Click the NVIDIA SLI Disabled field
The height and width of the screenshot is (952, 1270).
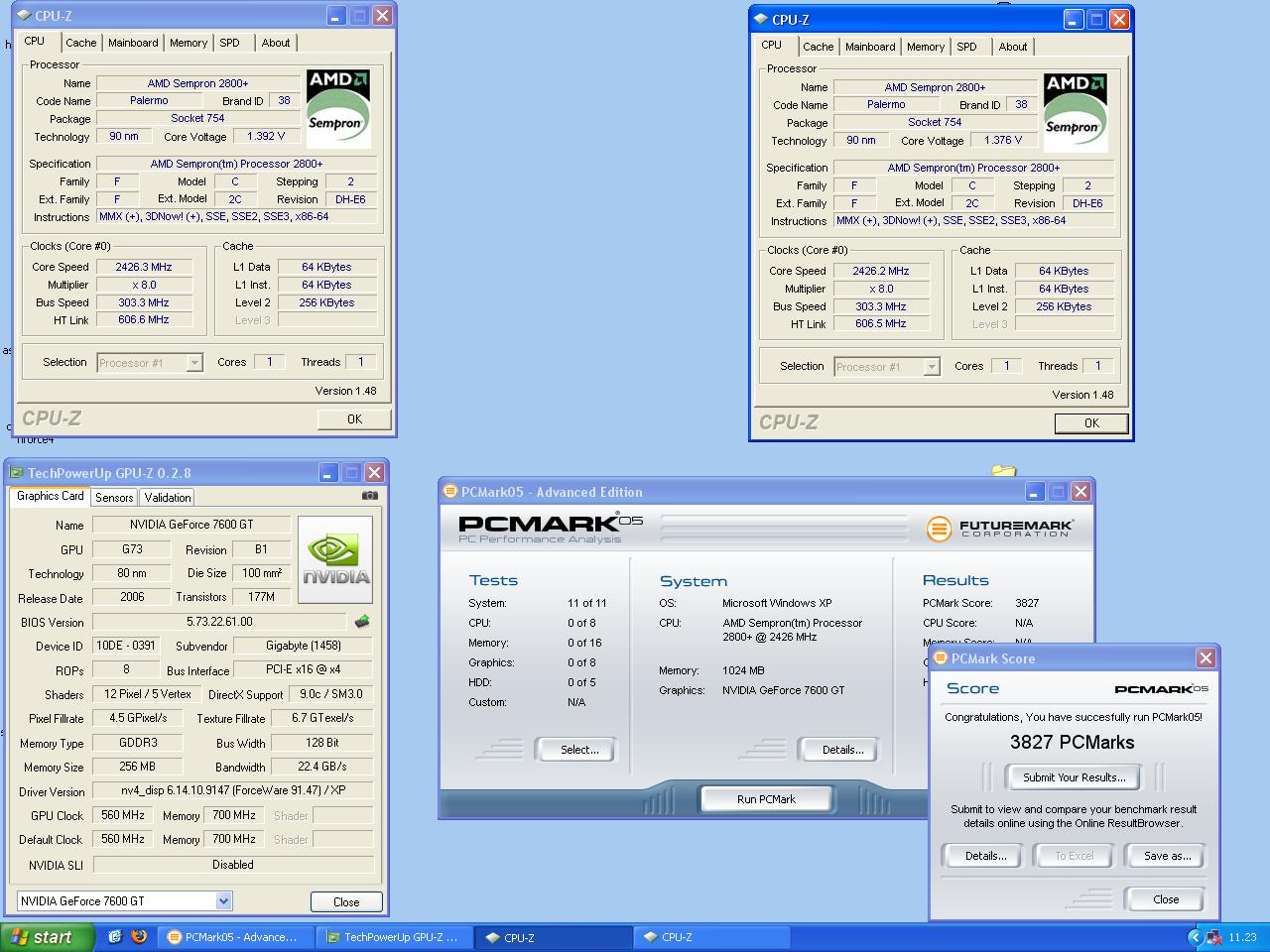coord(232,865)
